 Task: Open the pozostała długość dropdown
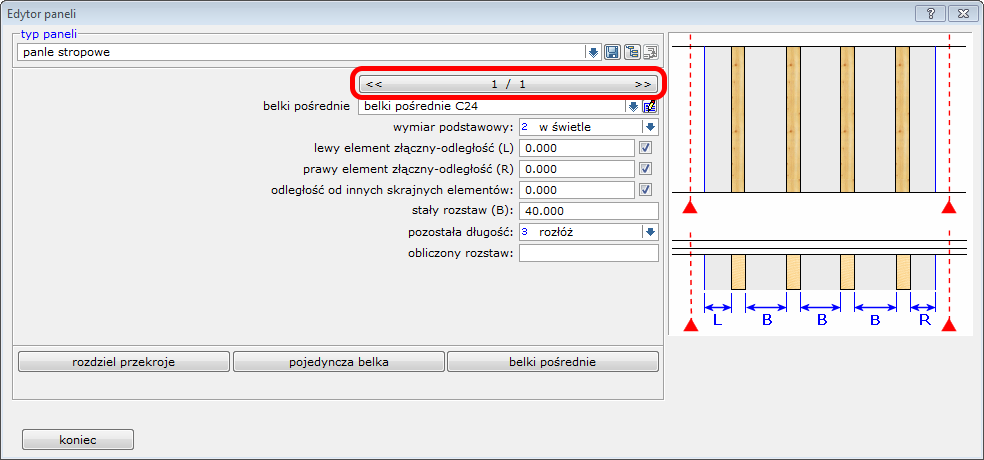pos(650,232)
